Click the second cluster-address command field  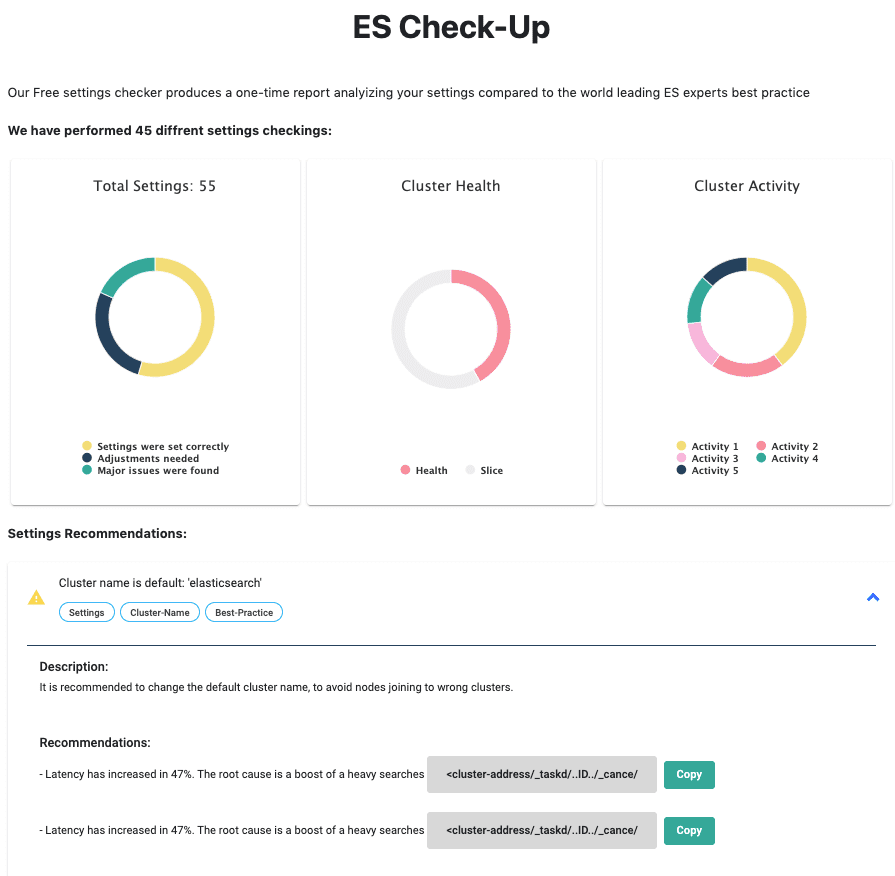tap(542, 830)
